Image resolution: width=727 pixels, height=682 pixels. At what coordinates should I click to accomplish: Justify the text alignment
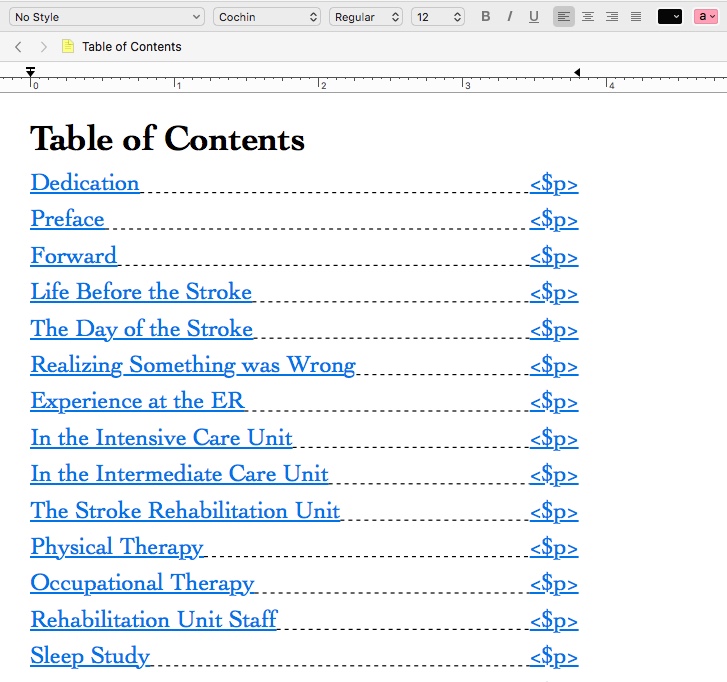coord(636,17)
